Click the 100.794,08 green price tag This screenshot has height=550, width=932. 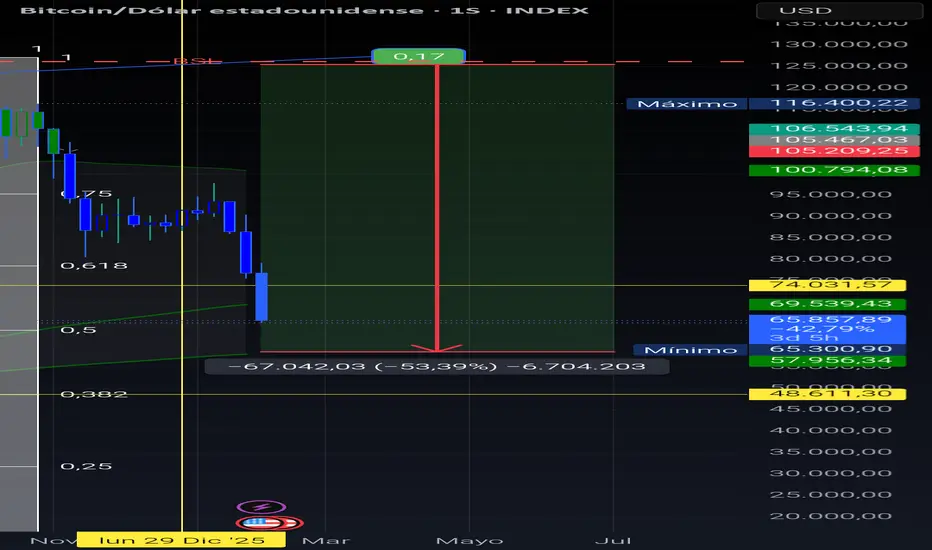pyautogui.click(x=835, y=170)
